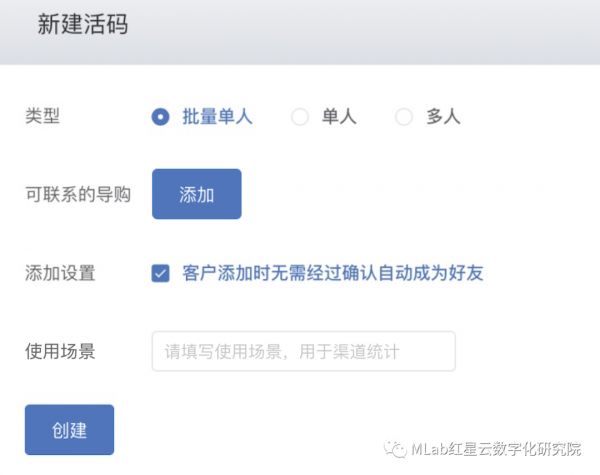Click the 单人 option label text
This screenshot has width=600, height=475.
point(338,117)
